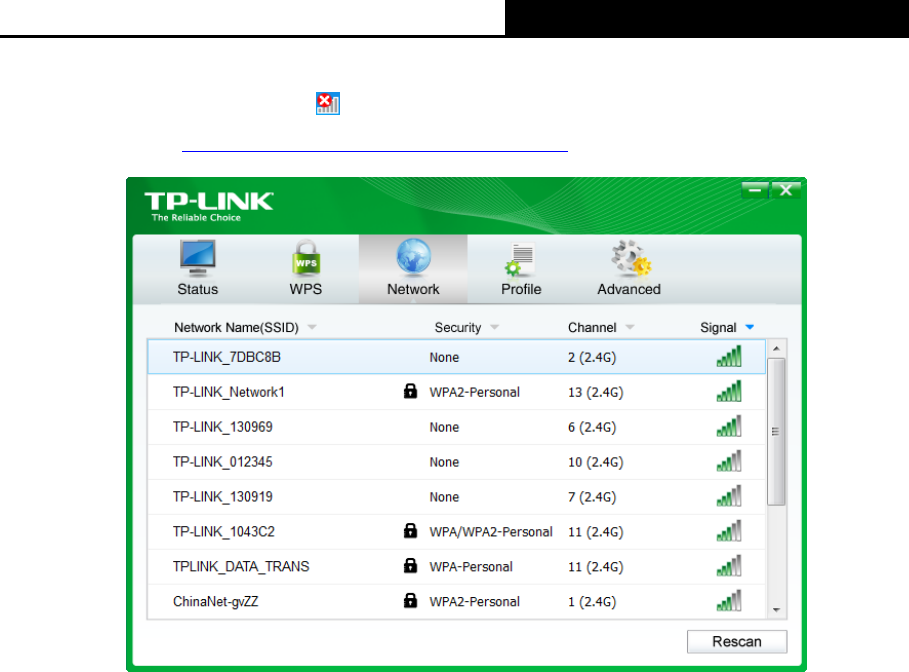909x672 pixels.
Task: Click the Security column header
Action: (x=458, y=328)
